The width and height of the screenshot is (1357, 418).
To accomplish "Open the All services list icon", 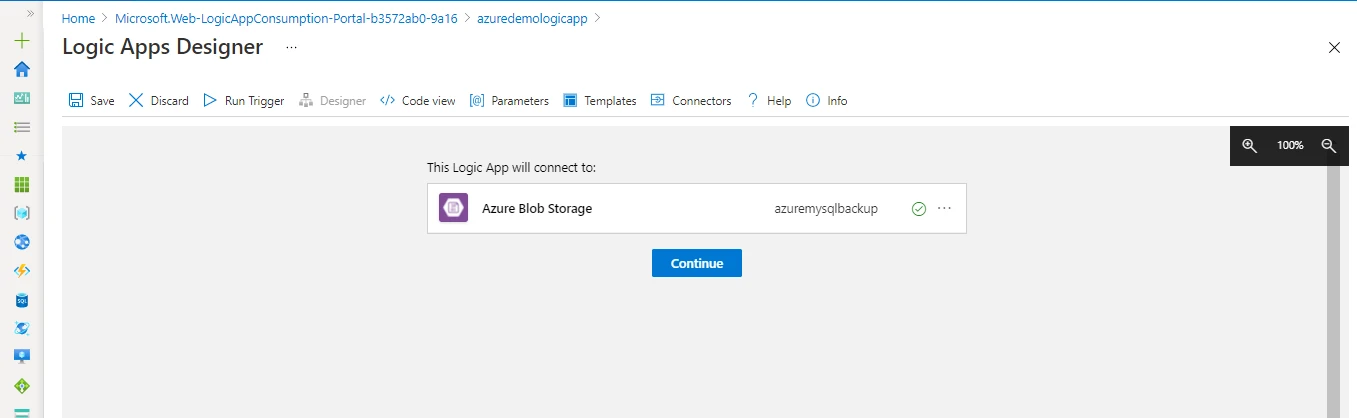I will click(x=21, y=127).
